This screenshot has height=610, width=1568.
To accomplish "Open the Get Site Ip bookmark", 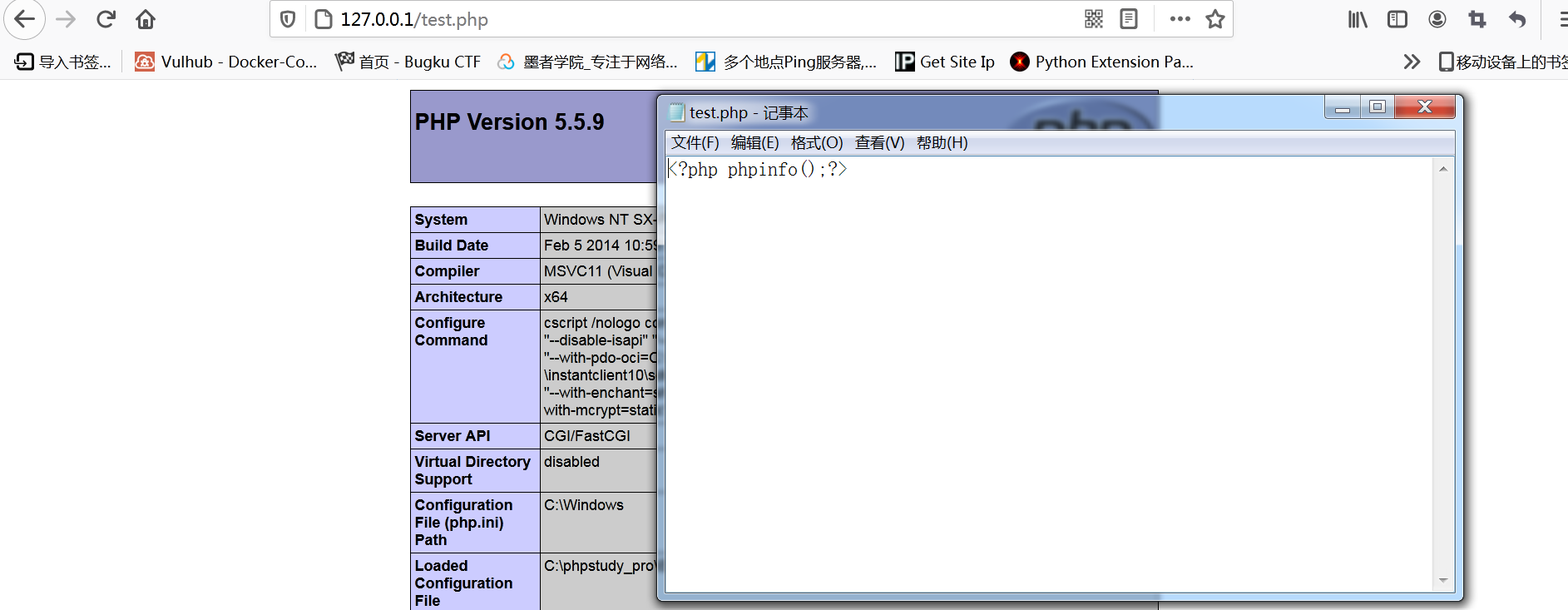I will point(945,62).
